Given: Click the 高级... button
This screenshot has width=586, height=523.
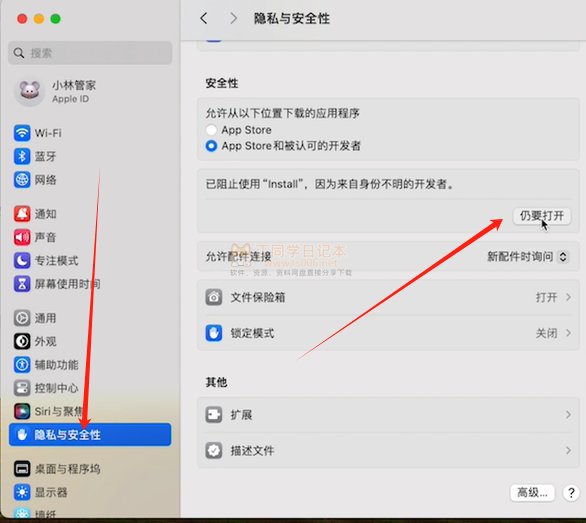Looking at the screenshot, I should 532,493.
